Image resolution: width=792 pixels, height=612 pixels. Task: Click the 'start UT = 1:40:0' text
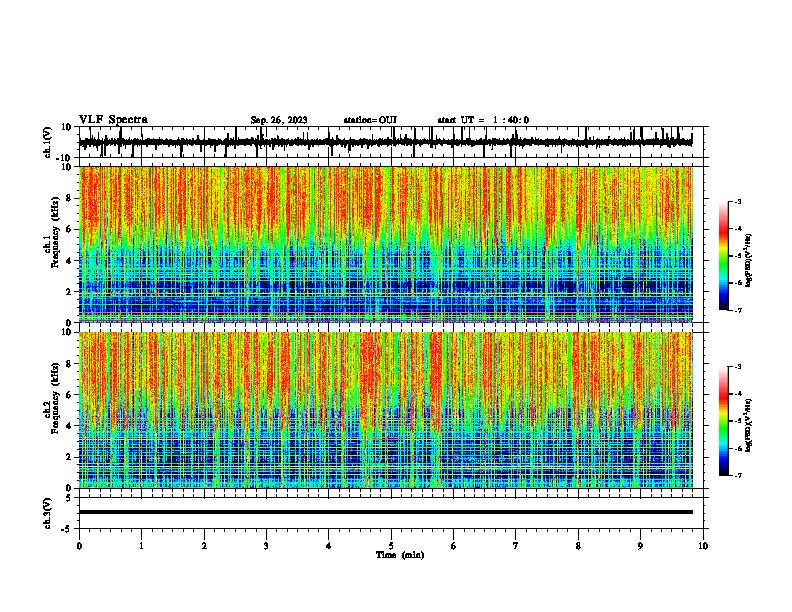(x=483, y=120)
